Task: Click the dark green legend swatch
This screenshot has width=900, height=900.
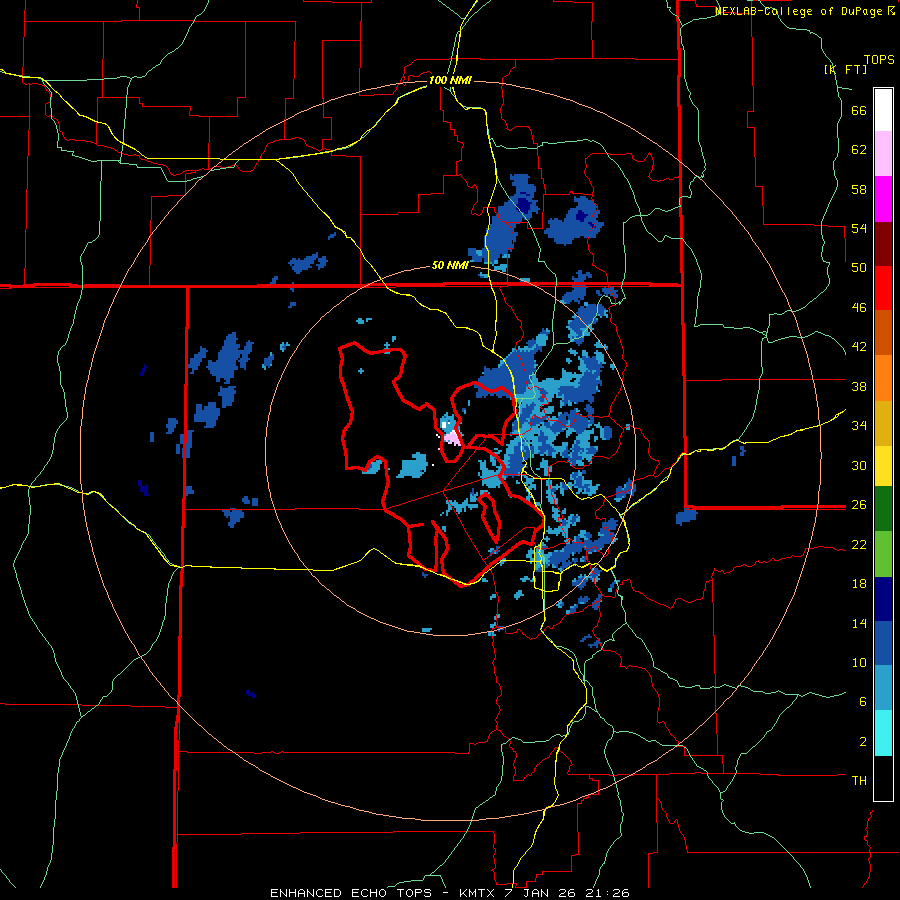Action: click(883, 509)
